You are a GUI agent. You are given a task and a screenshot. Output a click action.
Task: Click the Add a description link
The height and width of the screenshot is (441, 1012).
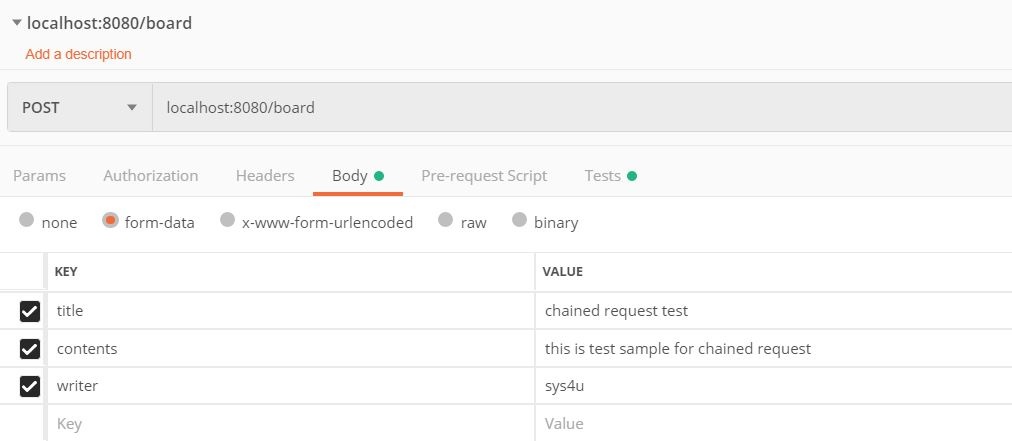point(78,54)
